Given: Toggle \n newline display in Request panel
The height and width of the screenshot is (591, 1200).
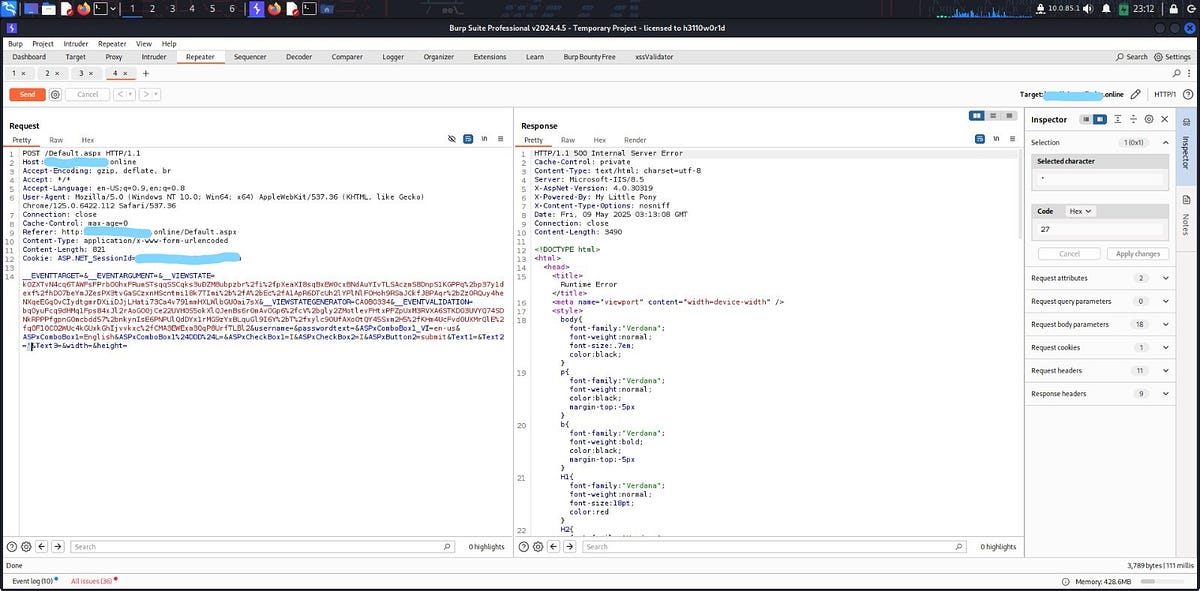Looking at the screenshot, I should click(x=484, y=140).
